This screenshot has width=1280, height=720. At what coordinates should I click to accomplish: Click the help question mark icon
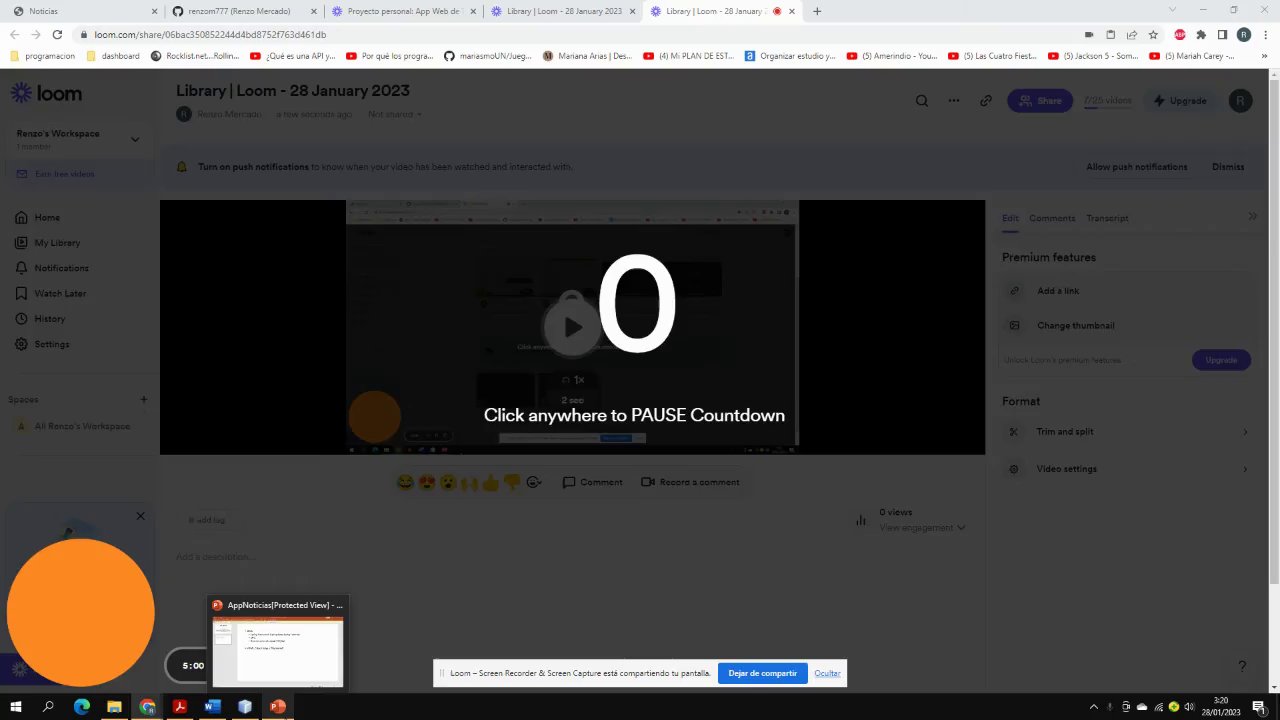[1242, 666]
